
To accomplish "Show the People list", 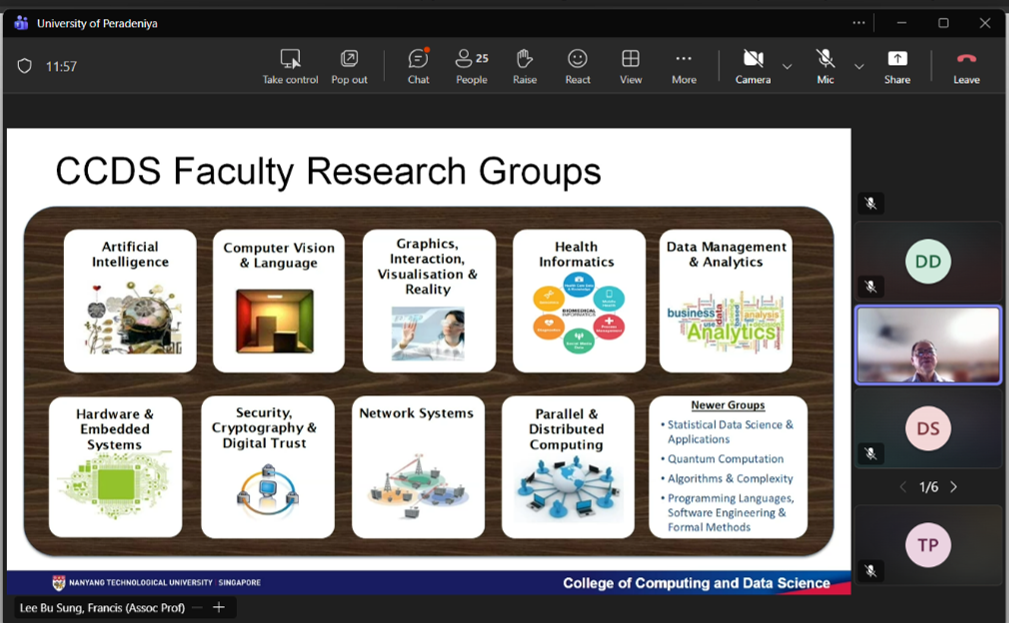I will pyautogui.click(x=471, y=65).
